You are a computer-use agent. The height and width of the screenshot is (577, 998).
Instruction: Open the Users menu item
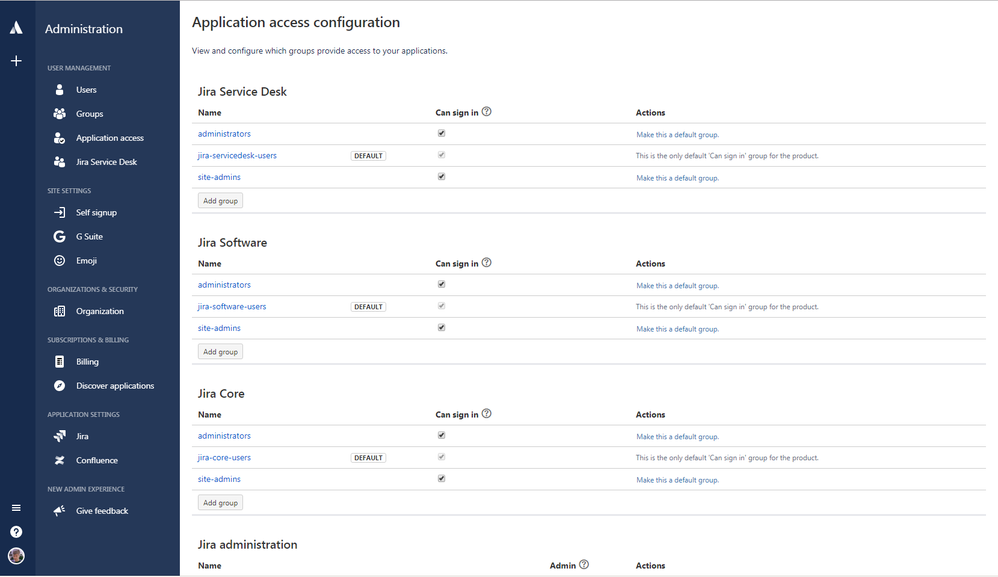click(x=86, y=90)
